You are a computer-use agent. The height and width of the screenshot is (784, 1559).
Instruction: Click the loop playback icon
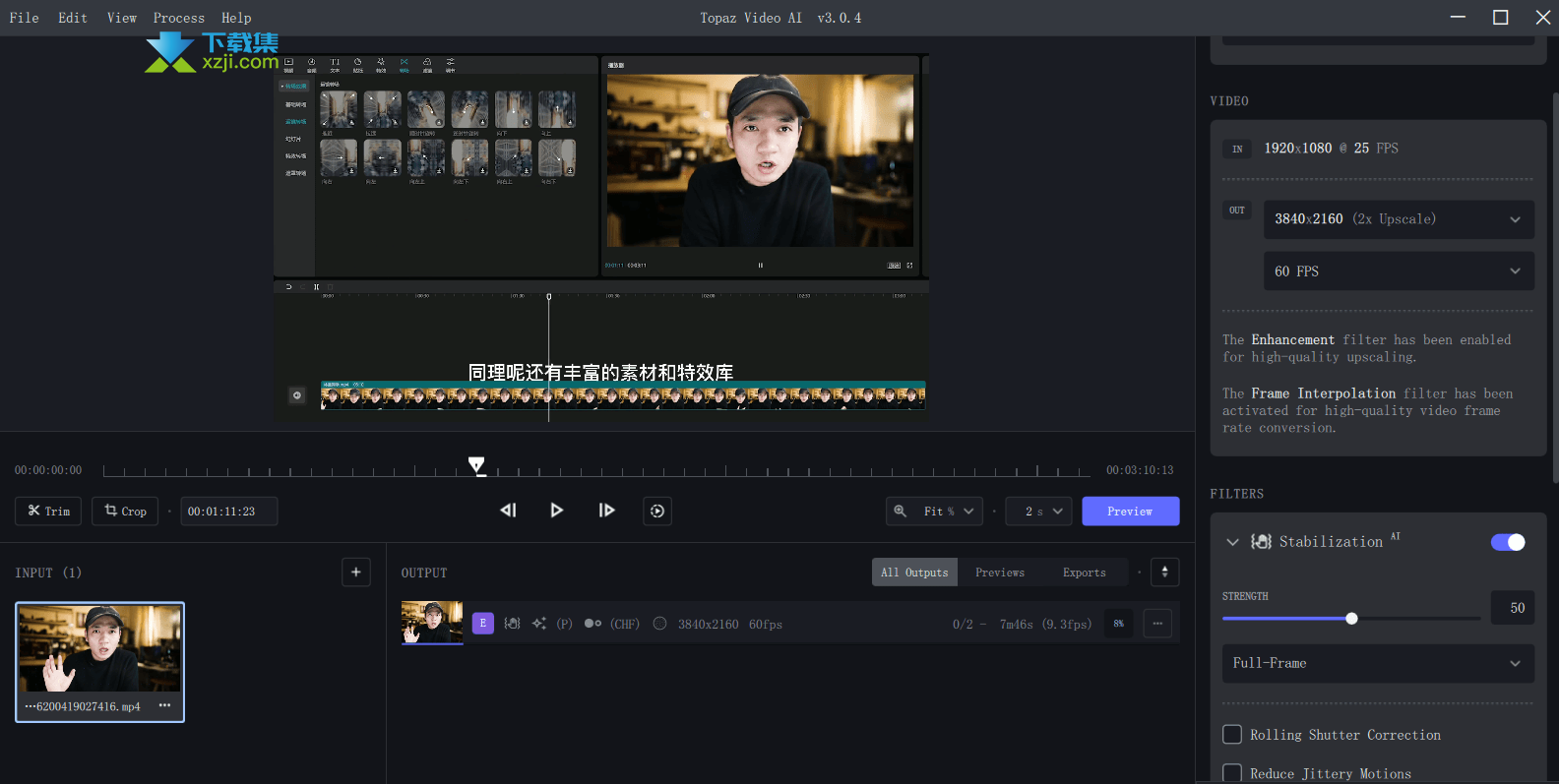(x=657, y=511)
